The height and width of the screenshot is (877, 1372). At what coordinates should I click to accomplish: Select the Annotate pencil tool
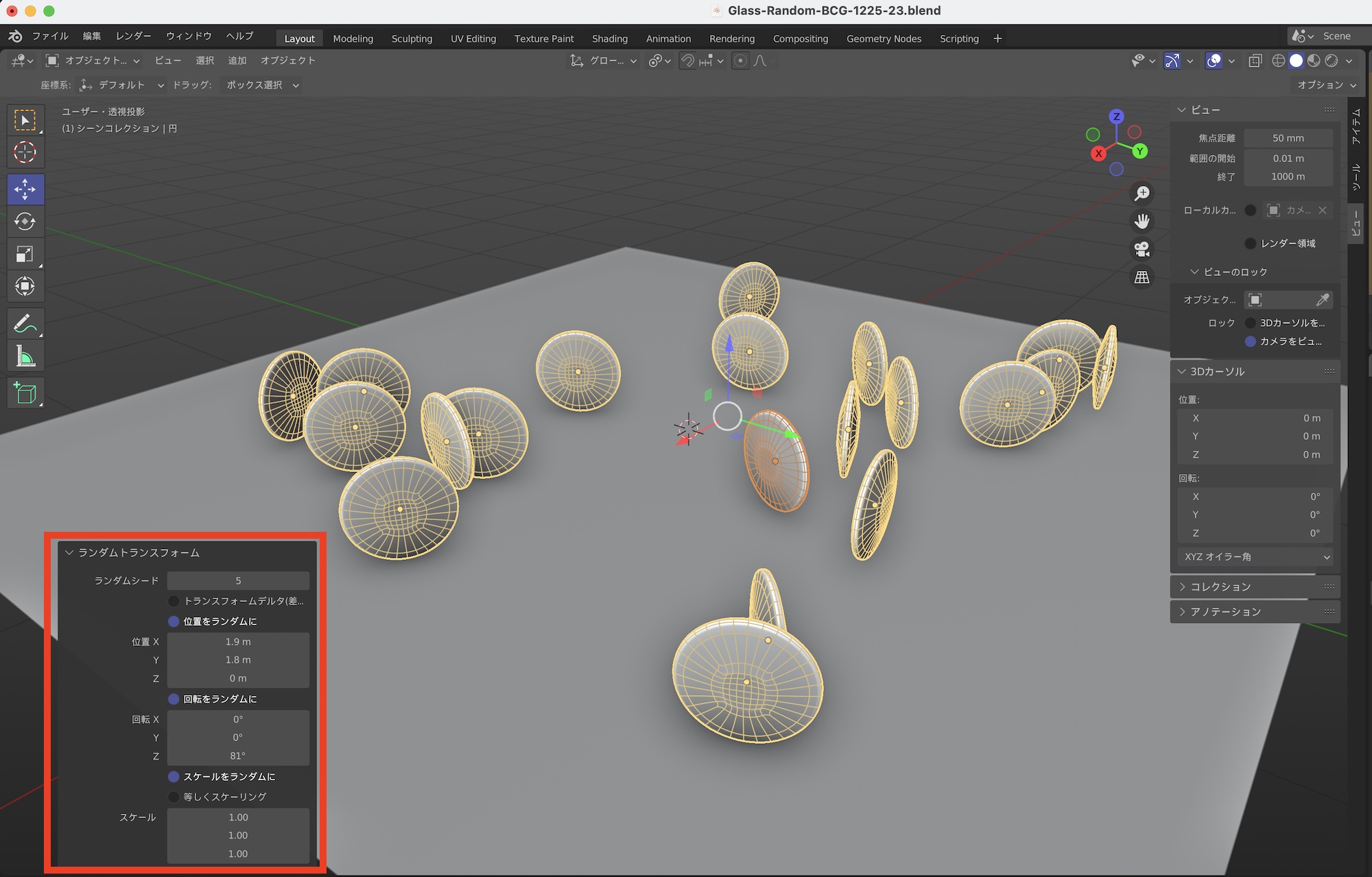tap(25, 323)
